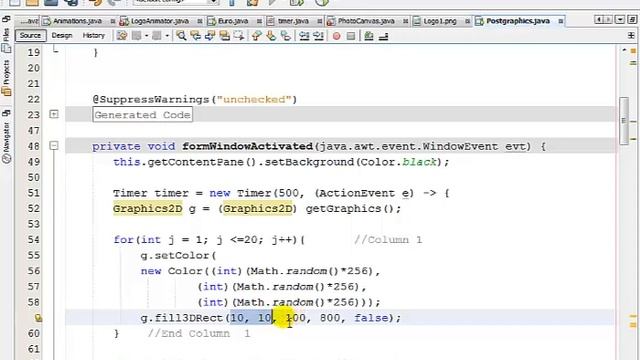Click Find Previous Occurrence icon

196,36
